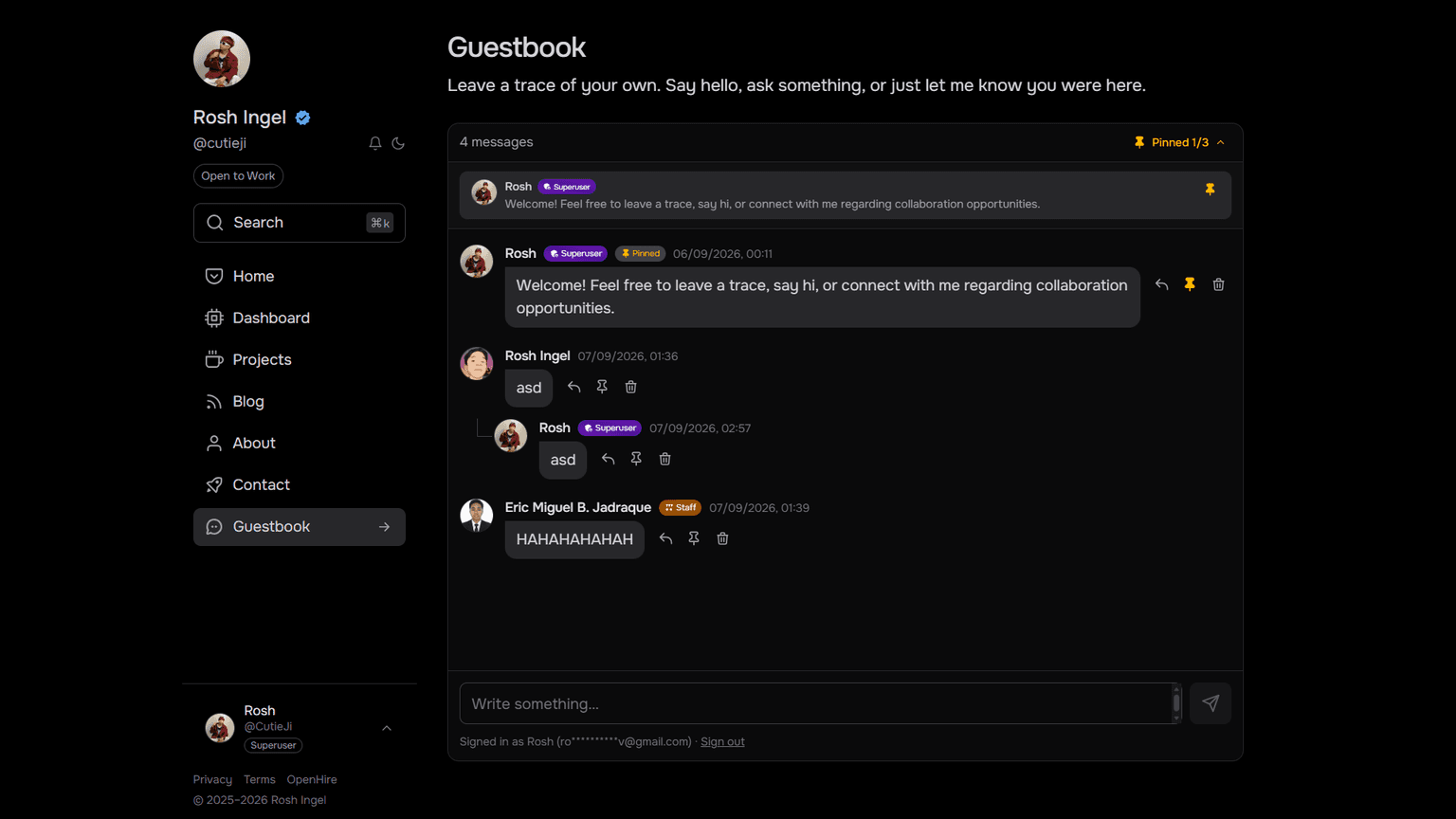This screenshot has height=819, width=1456.
Task: Delete the Welcome message
Action: (1219, 284)
